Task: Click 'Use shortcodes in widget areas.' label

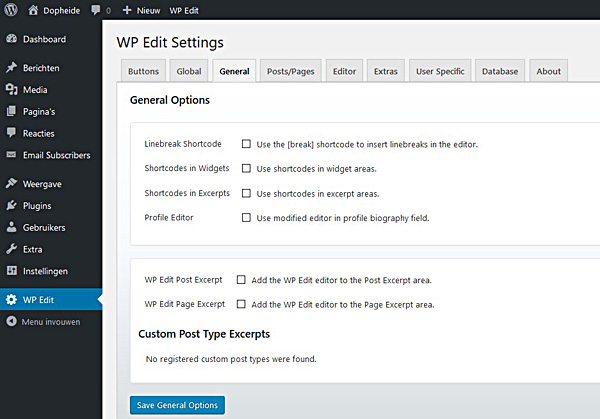Action: pyautogui.click(x=316, y=169)
